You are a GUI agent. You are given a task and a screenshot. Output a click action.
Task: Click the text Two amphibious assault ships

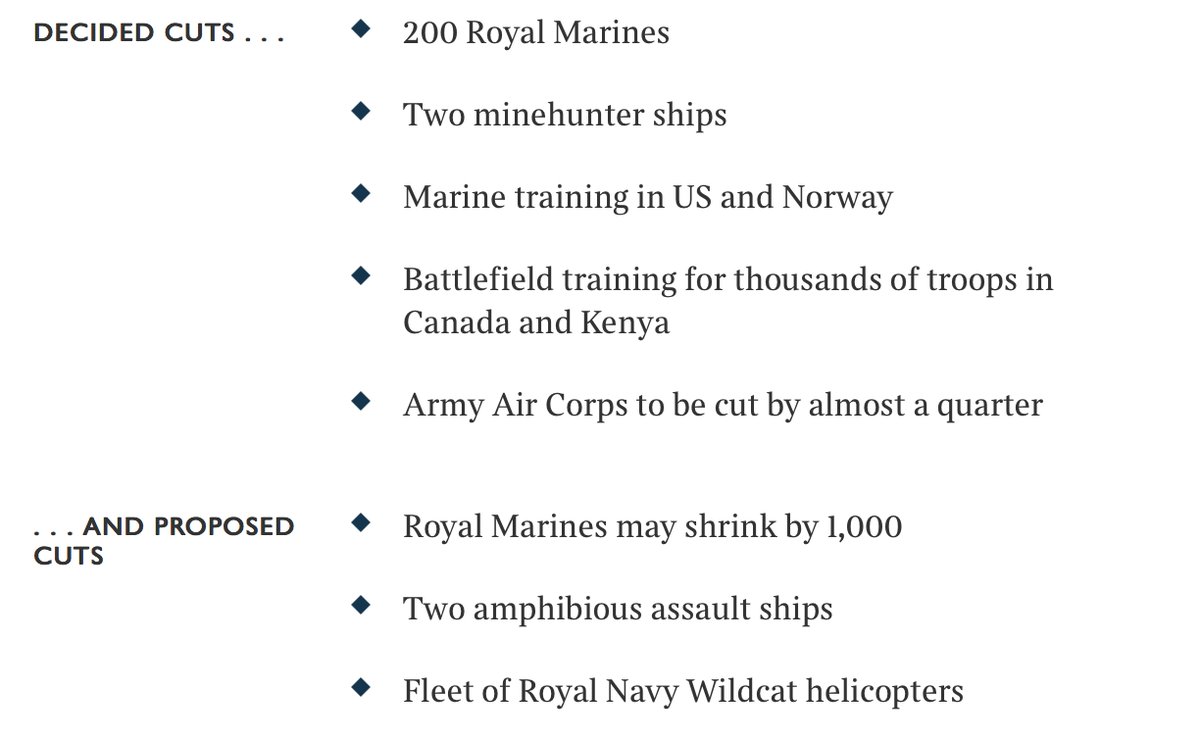click(x=618, y=609)
